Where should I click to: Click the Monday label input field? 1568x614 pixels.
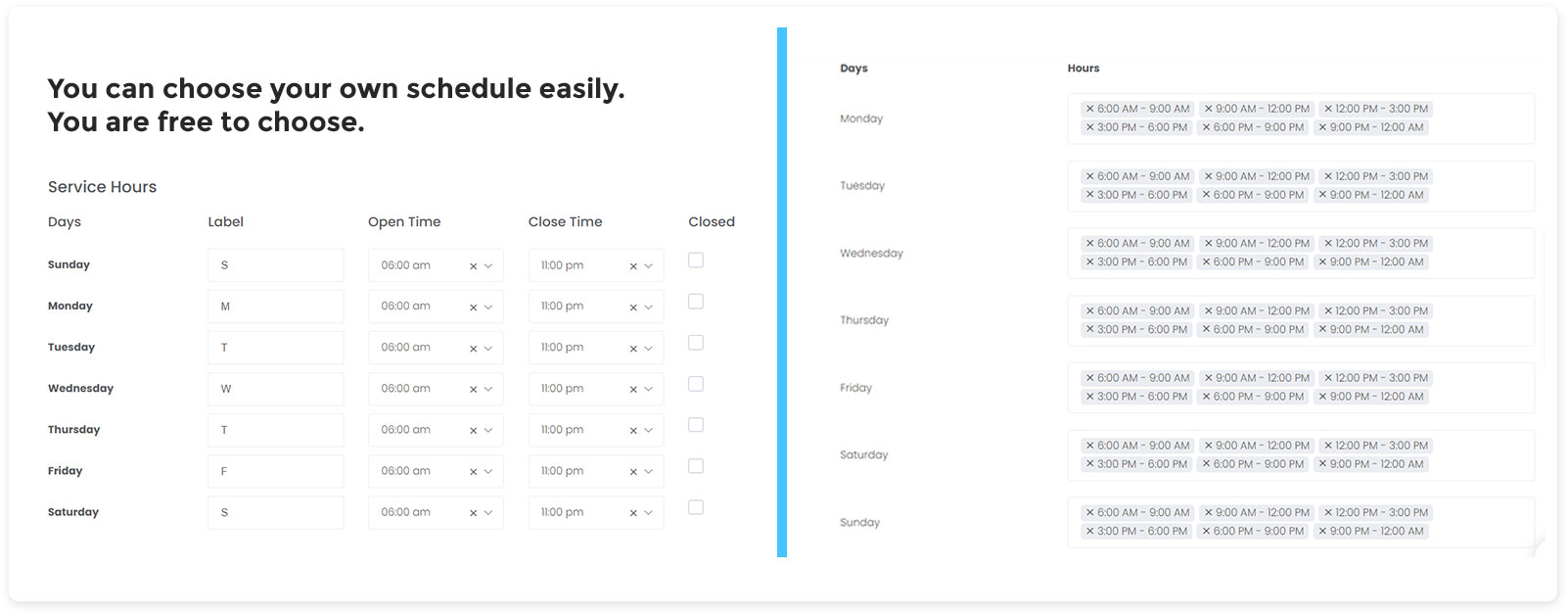click(275, 307)
